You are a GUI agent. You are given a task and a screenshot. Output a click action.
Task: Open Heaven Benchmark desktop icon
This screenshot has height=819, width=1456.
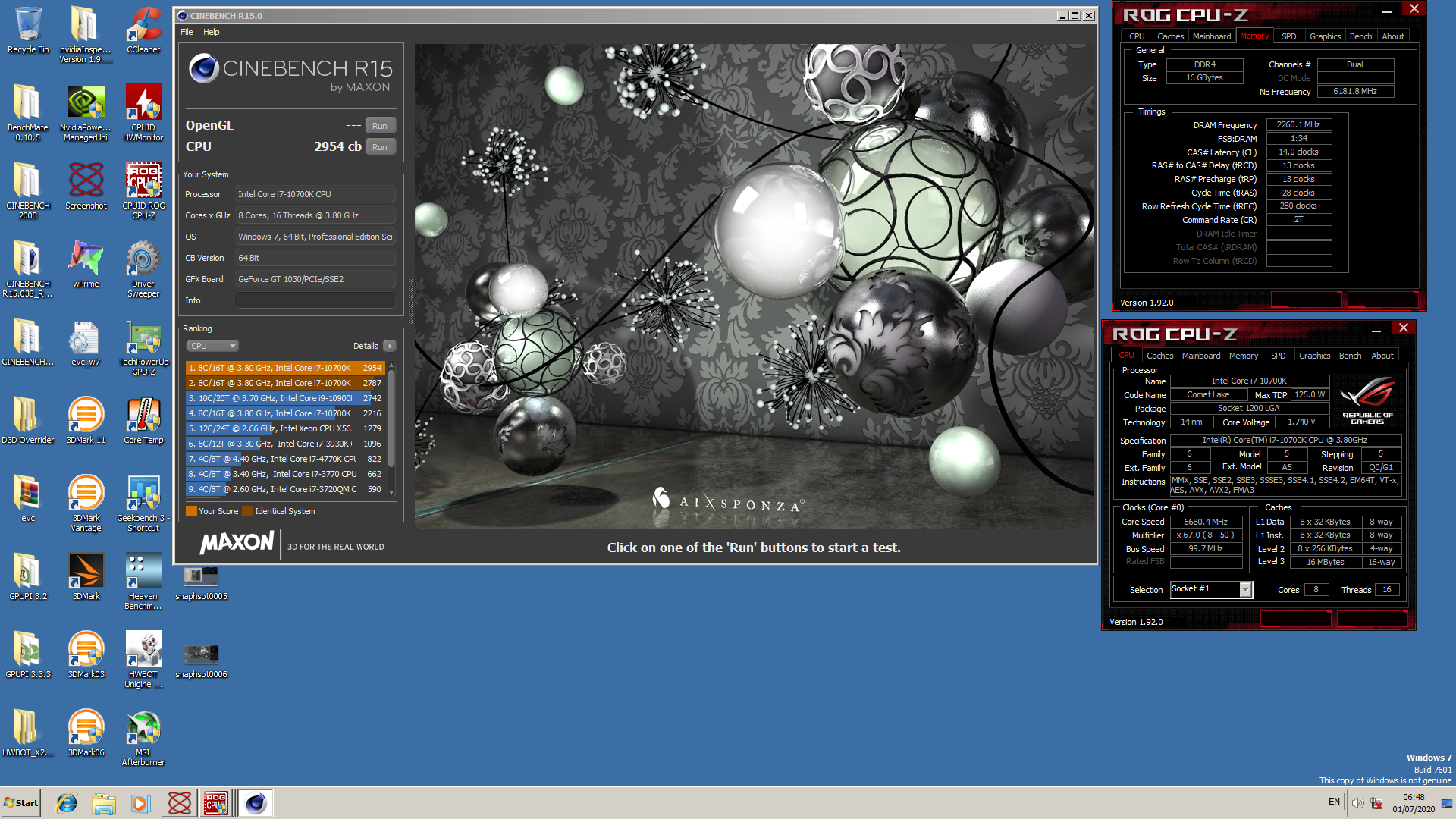(143, 582)
